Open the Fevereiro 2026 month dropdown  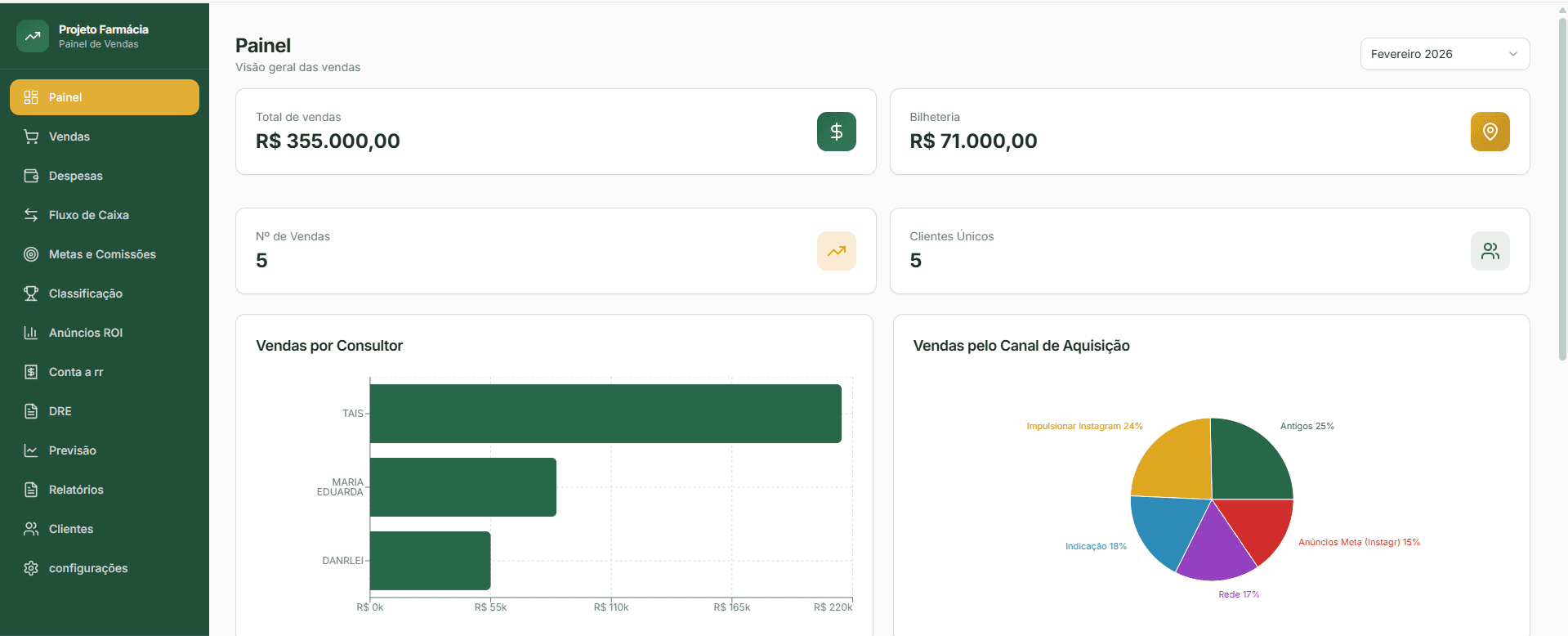pyautogui.click(x=1445, y=54)
